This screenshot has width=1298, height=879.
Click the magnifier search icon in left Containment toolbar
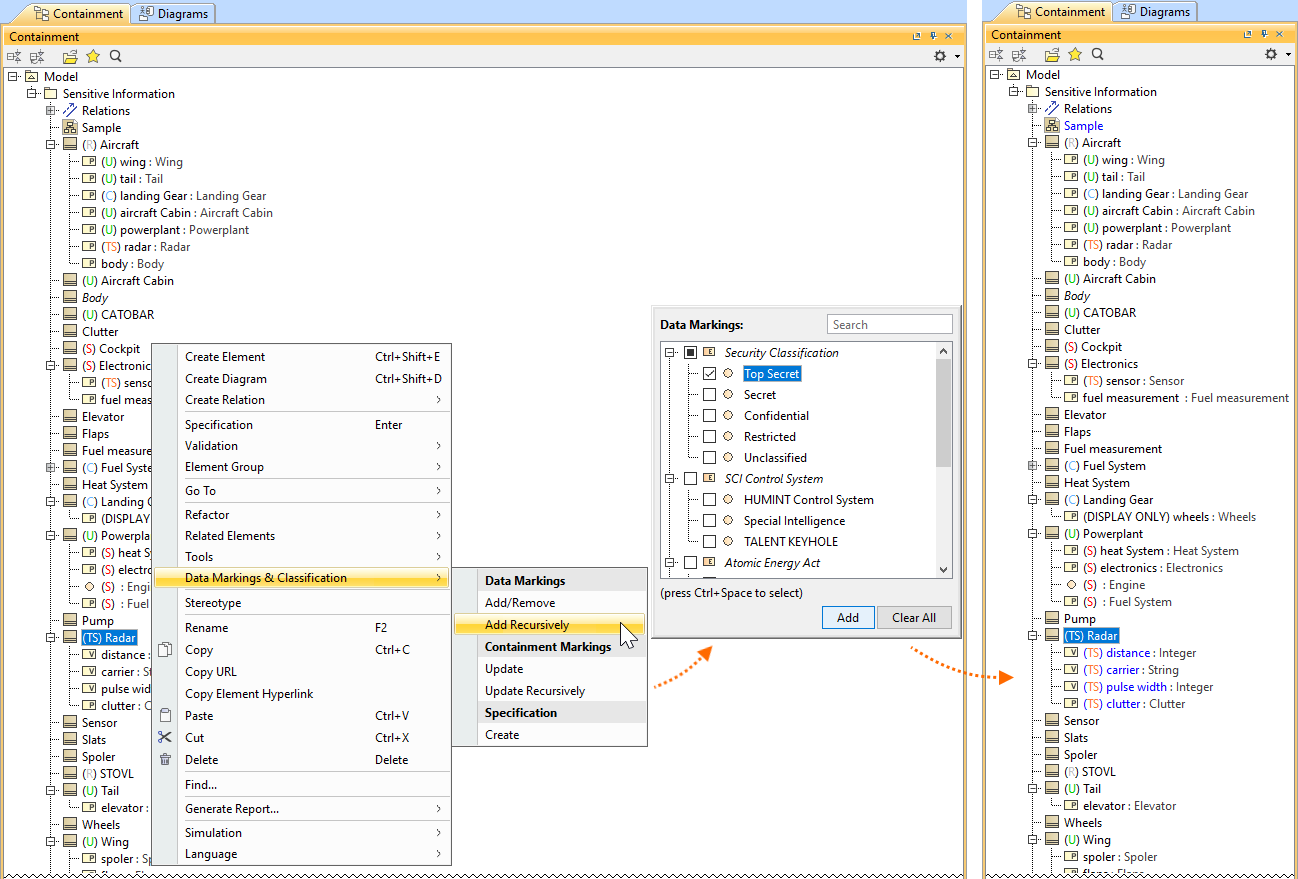pyautogui.click(x=116, y=57)
